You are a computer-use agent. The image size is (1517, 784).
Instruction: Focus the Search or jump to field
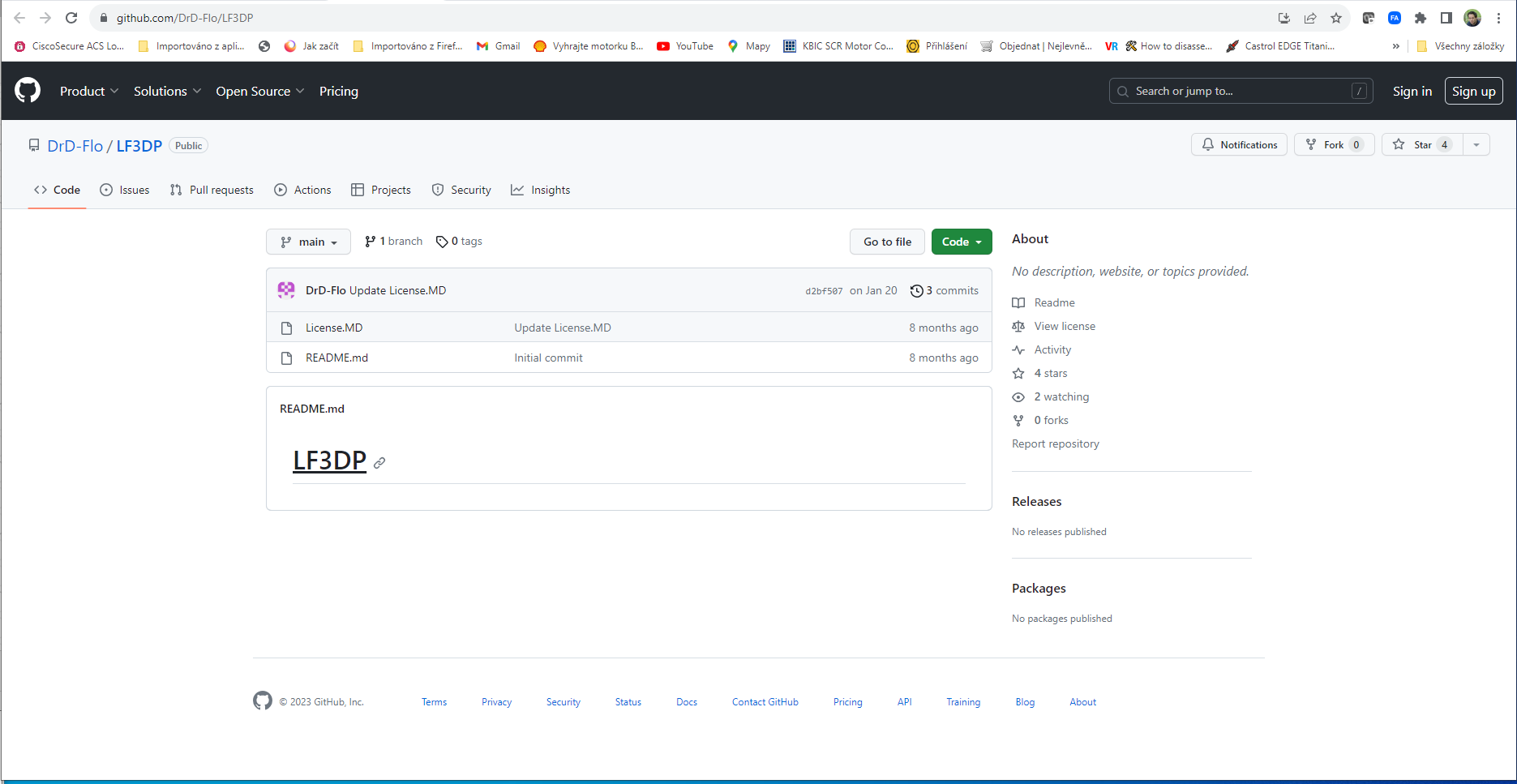click(x=1241, y=91)
